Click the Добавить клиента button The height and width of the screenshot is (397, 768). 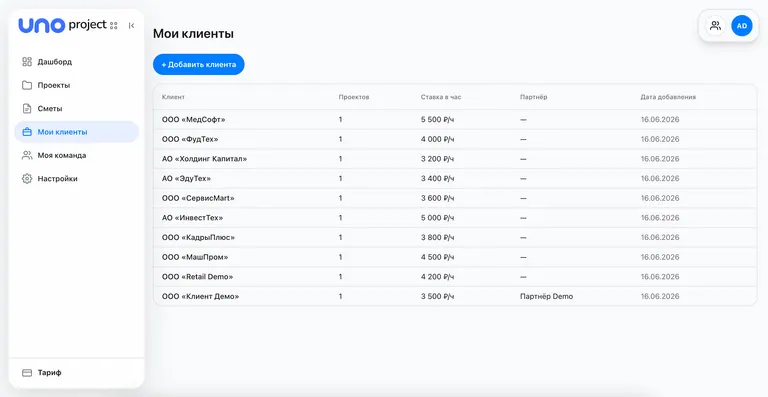point(198,65)
